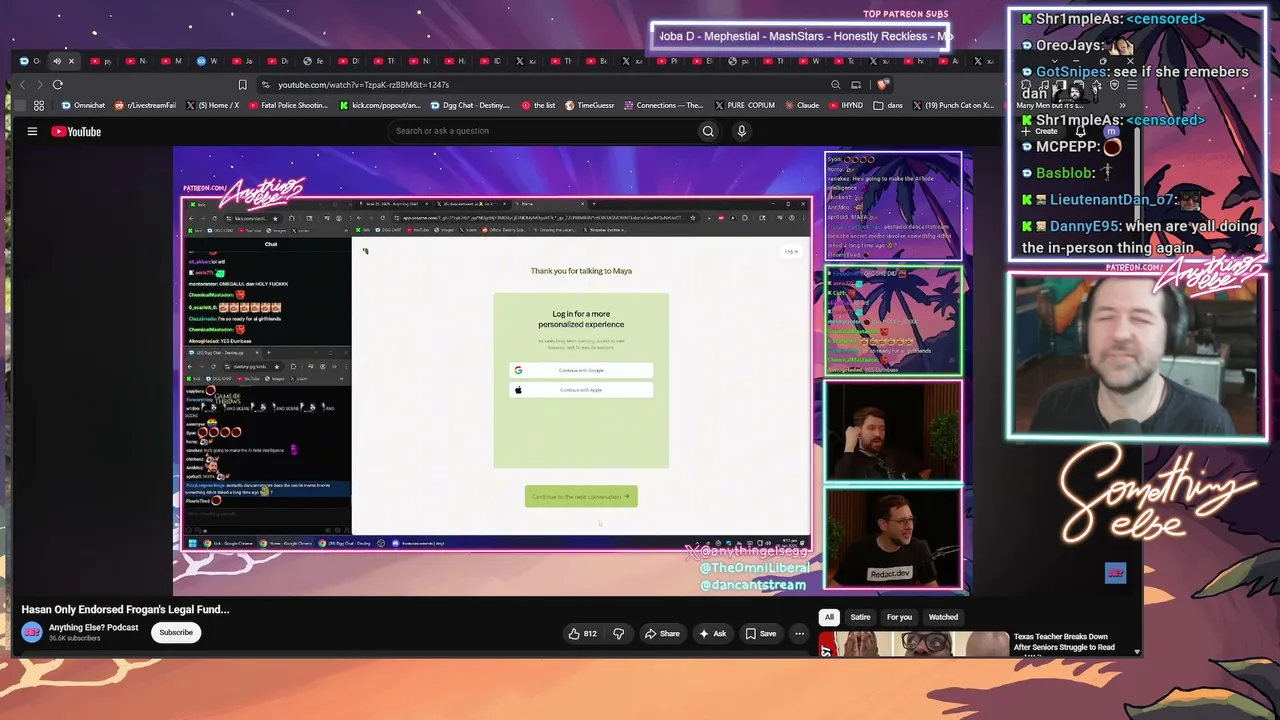1280x720 pixels.
Task: Open the TimeGuessr bookmark
Action: [x=589, y=105]
